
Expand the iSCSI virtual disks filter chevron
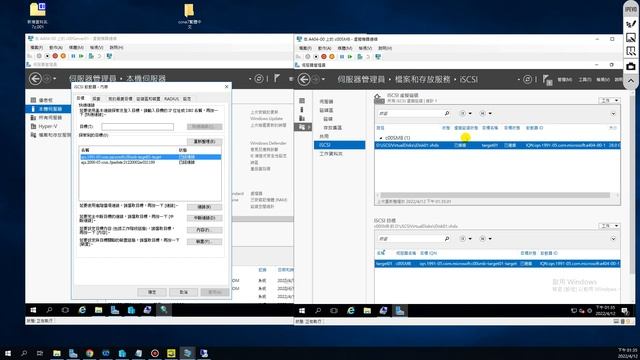613,113
